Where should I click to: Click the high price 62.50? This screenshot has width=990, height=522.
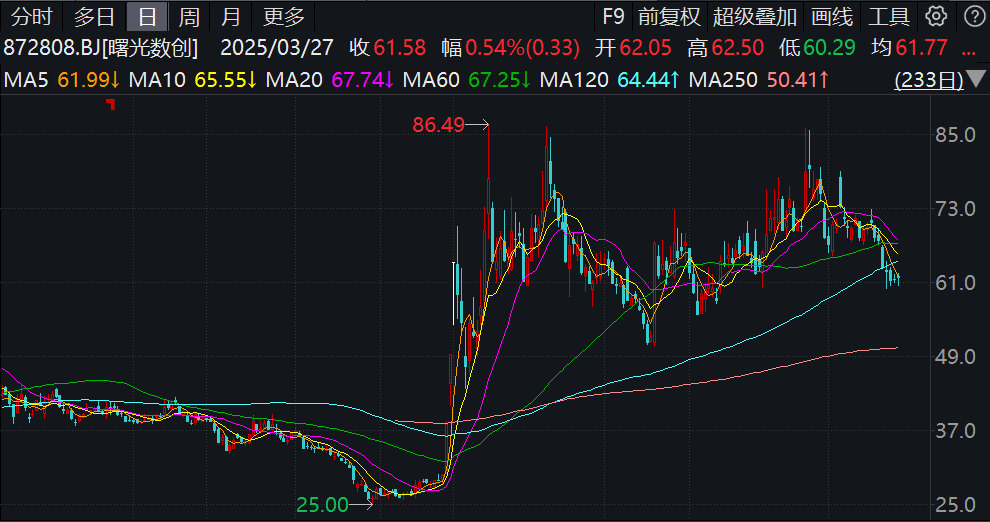pos(737,47)
